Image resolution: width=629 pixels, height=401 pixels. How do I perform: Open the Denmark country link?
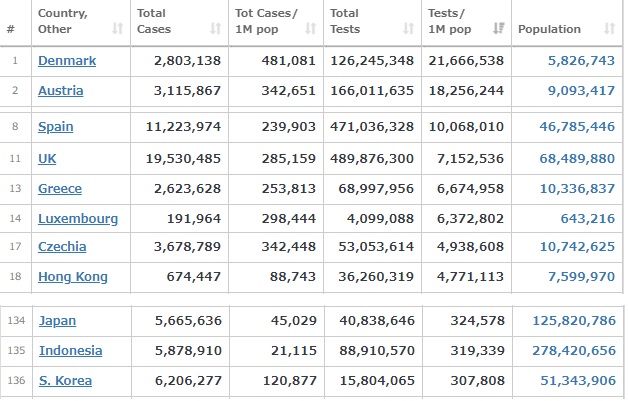click(x=67, y=61)
